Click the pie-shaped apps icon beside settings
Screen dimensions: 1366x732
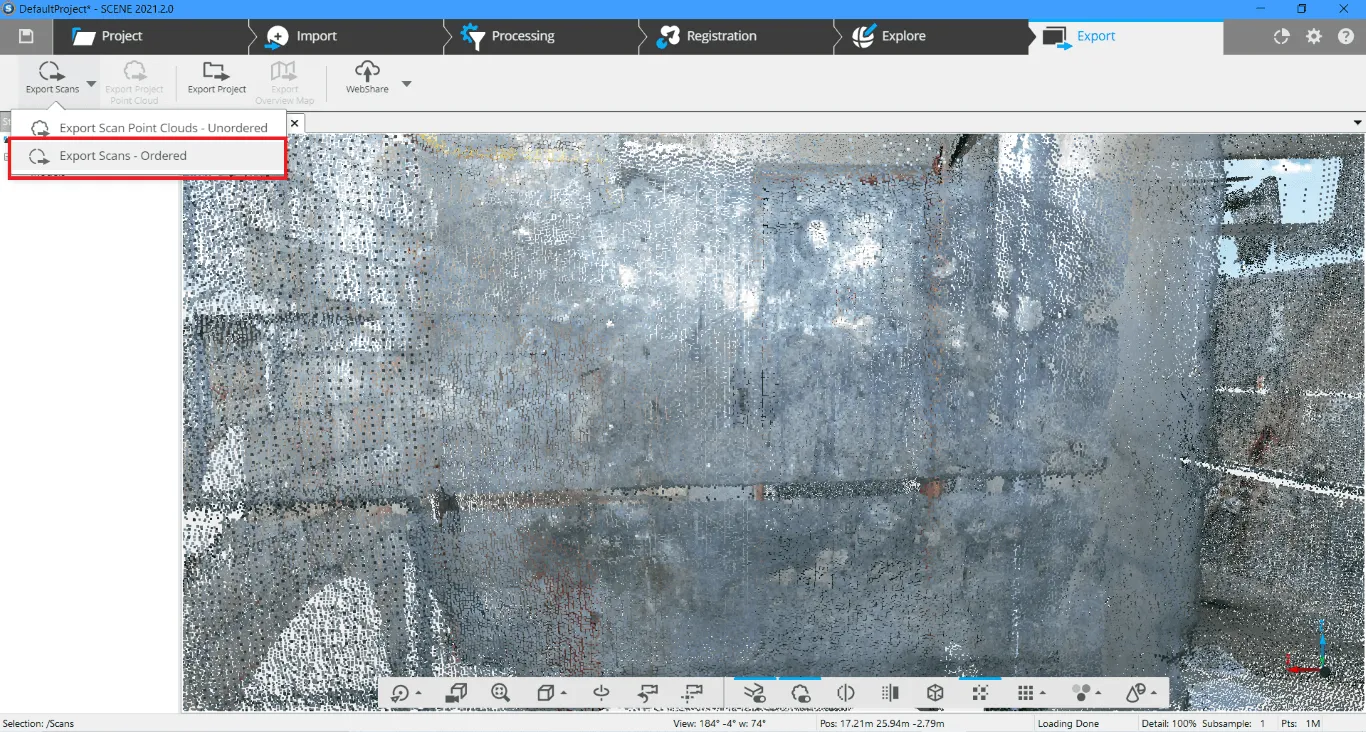coord(1282,36)
